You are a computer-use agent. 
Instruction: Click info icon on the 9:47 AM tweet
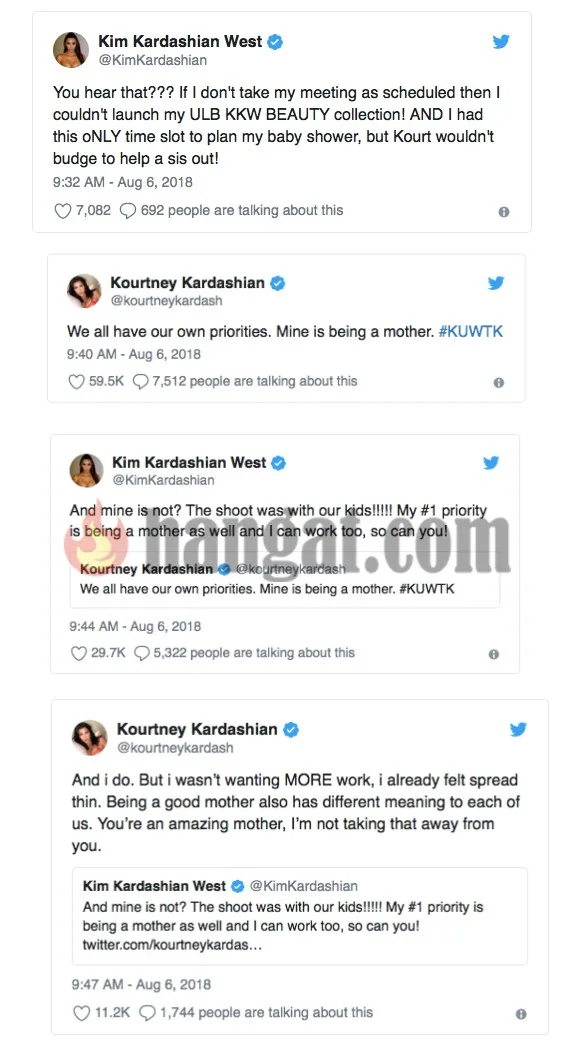521,1014
